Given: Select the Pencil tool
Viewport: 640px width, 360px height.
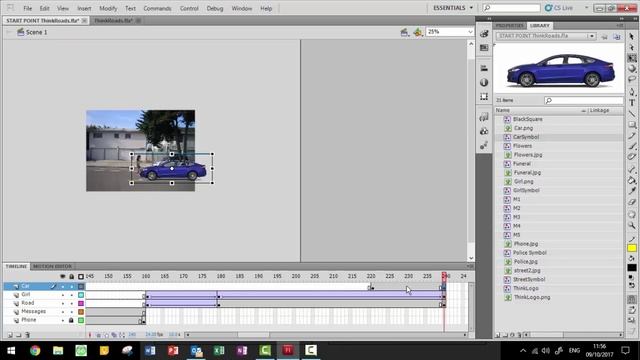Looking at the screenshot, I should pyautogui.click(x=632, y=136).
